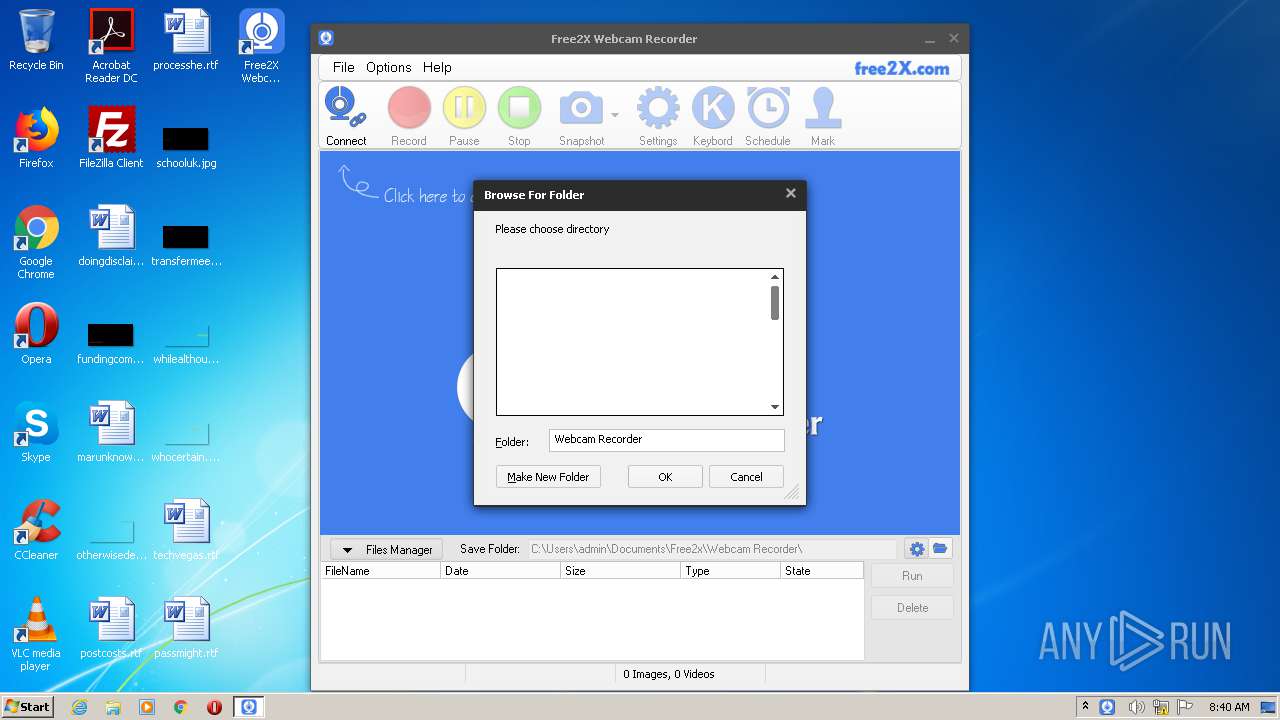This screenshot has width=1280, height=720.
Task: Click folder tree scrollbar down arrow
Action: [x=774, y=407]
